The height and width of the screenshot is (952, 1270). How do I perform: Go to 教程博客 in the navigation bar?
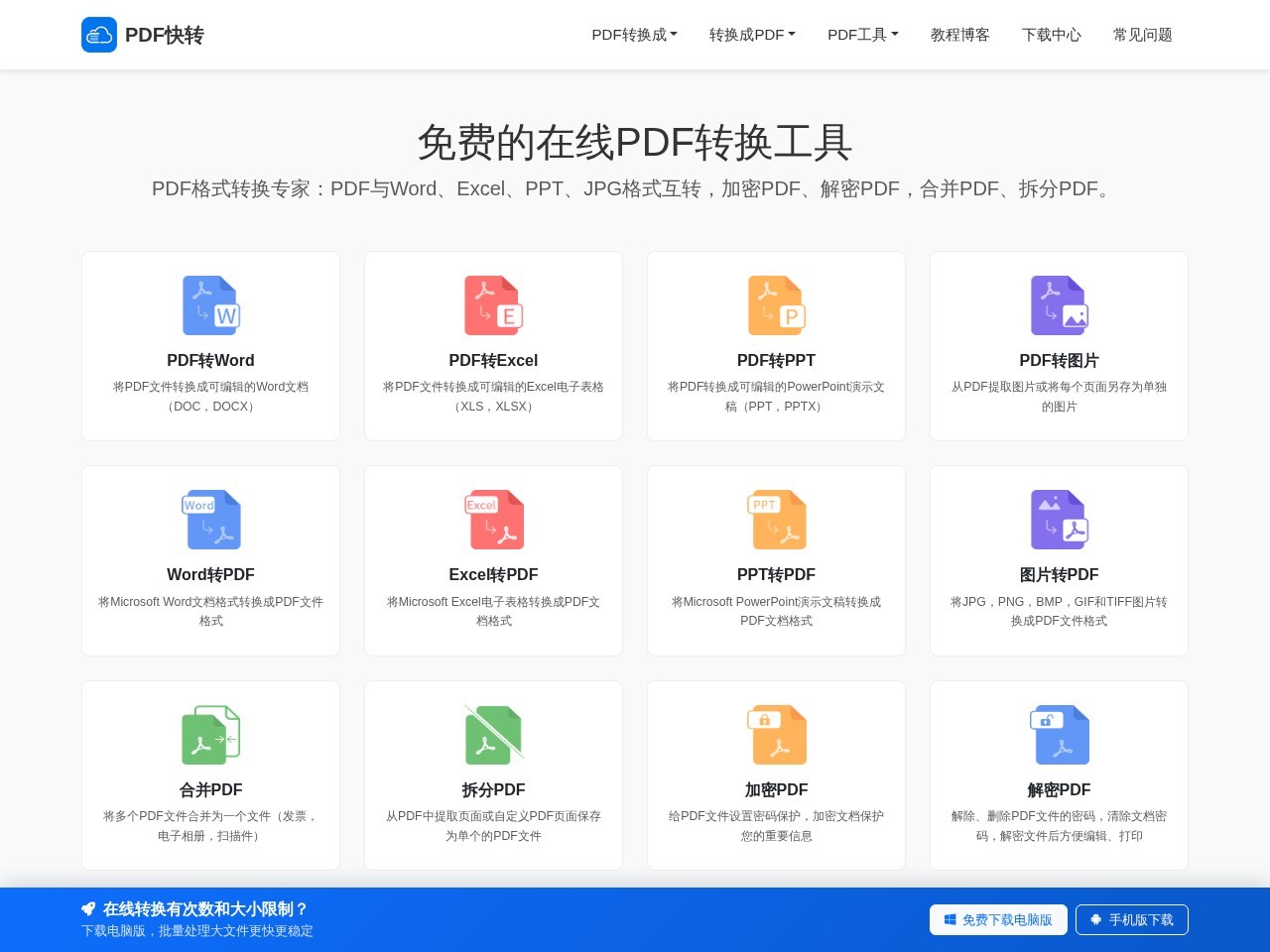[960, 35]
